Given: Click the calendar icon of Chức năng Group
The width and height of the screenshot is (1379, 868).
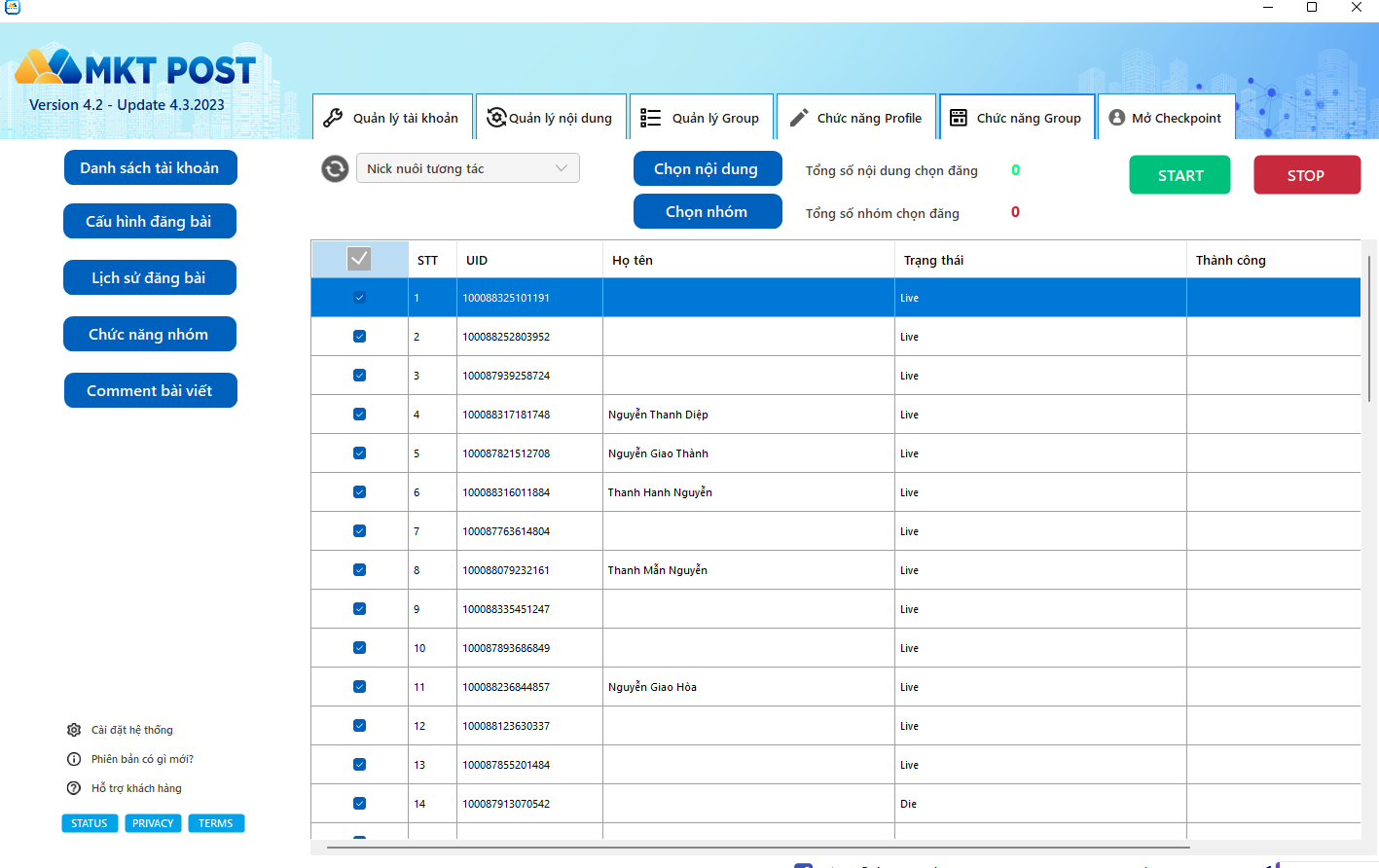Looking at the screenshot, I should click(x=959, y=118).
